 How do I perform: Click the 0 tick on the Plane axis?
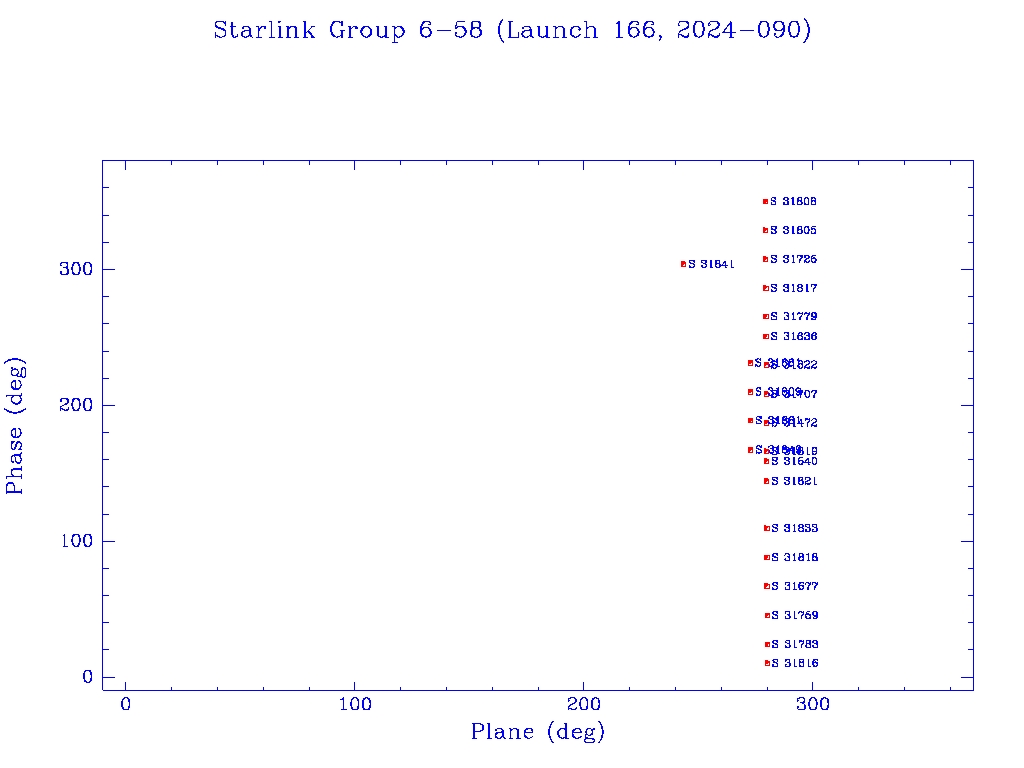[125, 704]
